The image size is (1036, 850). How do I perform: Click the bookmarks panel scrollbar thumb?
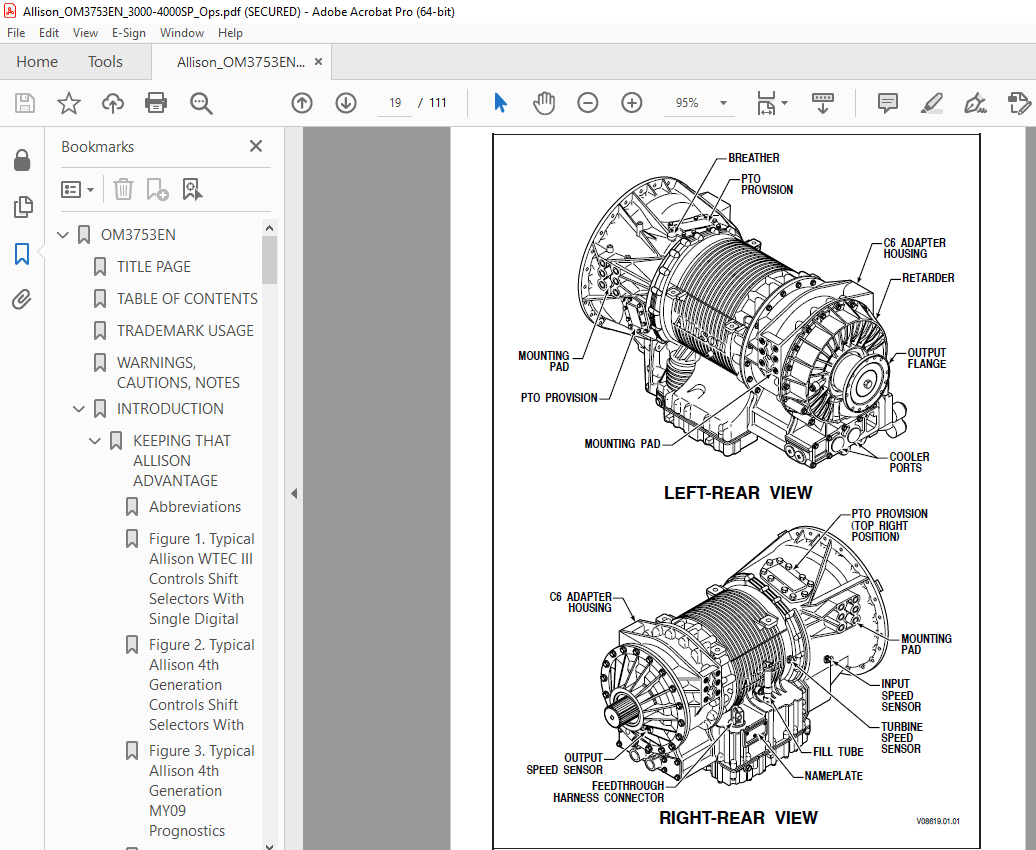[269, 260]
